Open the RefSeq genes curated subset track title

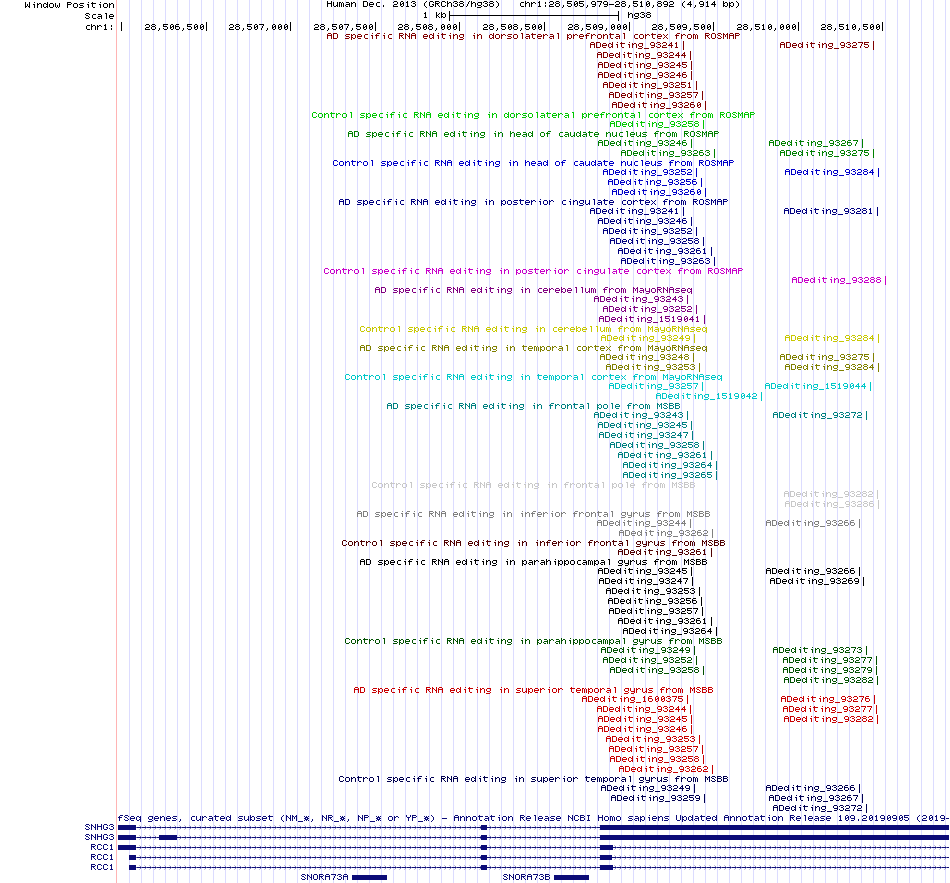(533, 818)
